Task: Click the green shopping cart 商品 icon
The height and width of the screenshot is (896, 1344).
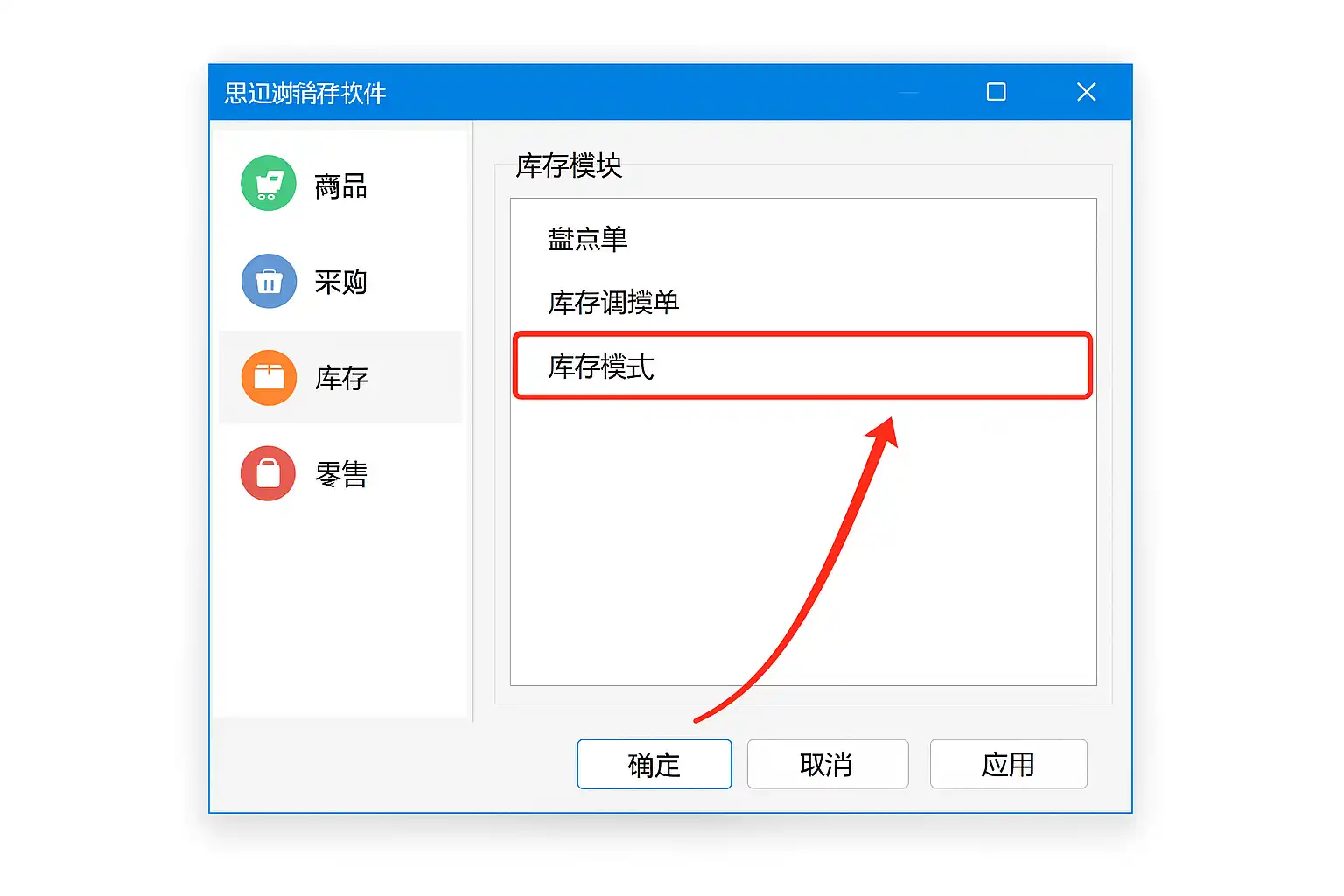Action: [269, 183]
